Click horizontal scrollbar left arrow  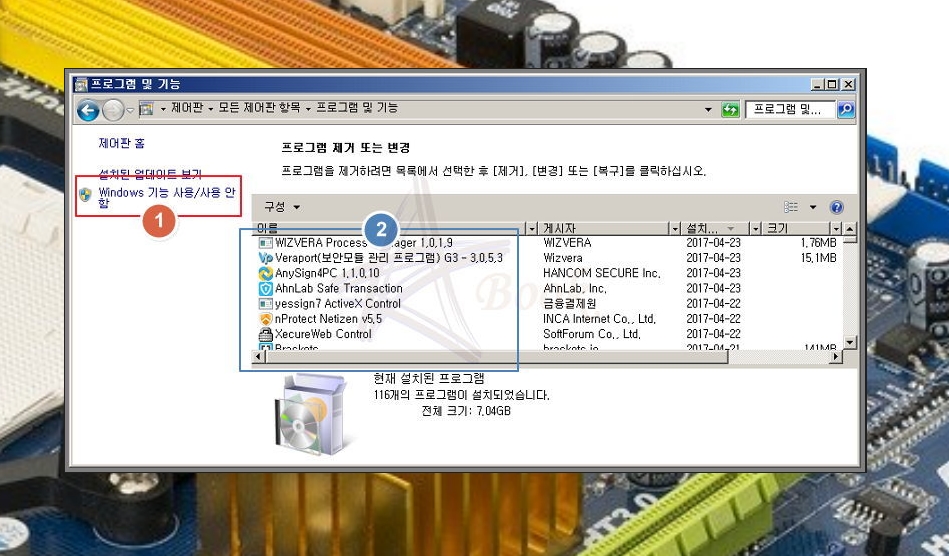(258, 356)
